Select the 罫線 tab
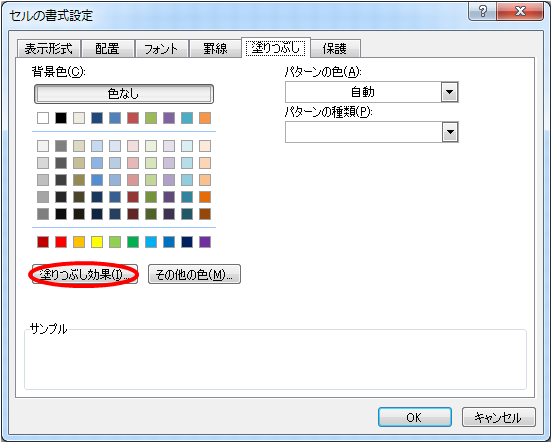552x443 pixels. tap(215, 48)
